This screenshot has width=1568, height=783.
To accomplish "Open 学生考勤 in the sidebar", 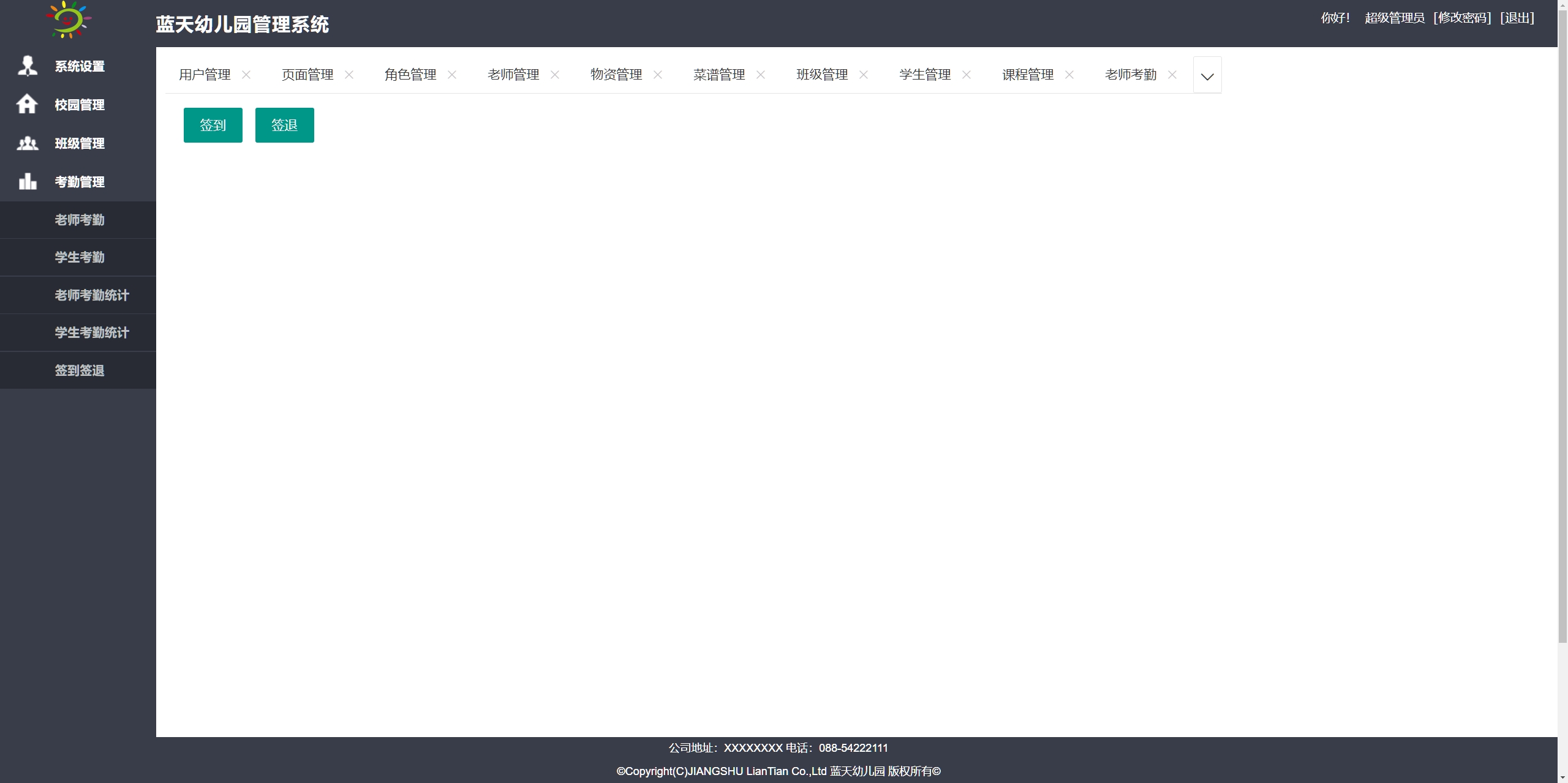I will (x=78, y=257).
